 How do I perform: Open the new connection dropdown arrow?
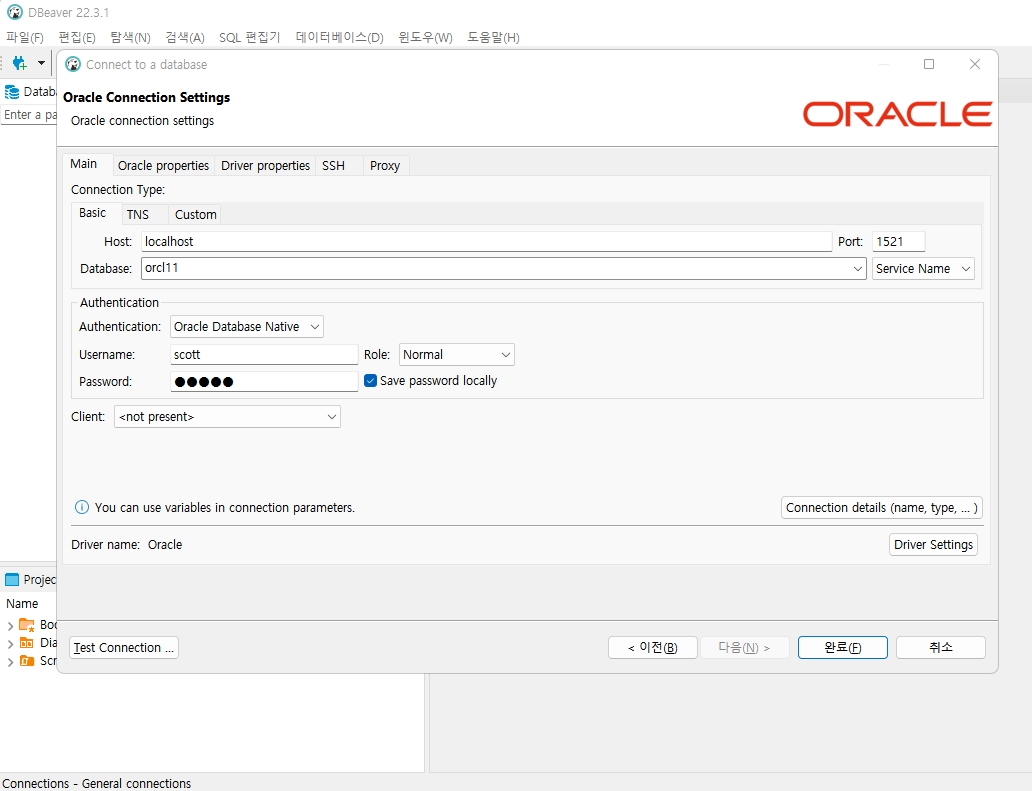click(x=41, y=63)
